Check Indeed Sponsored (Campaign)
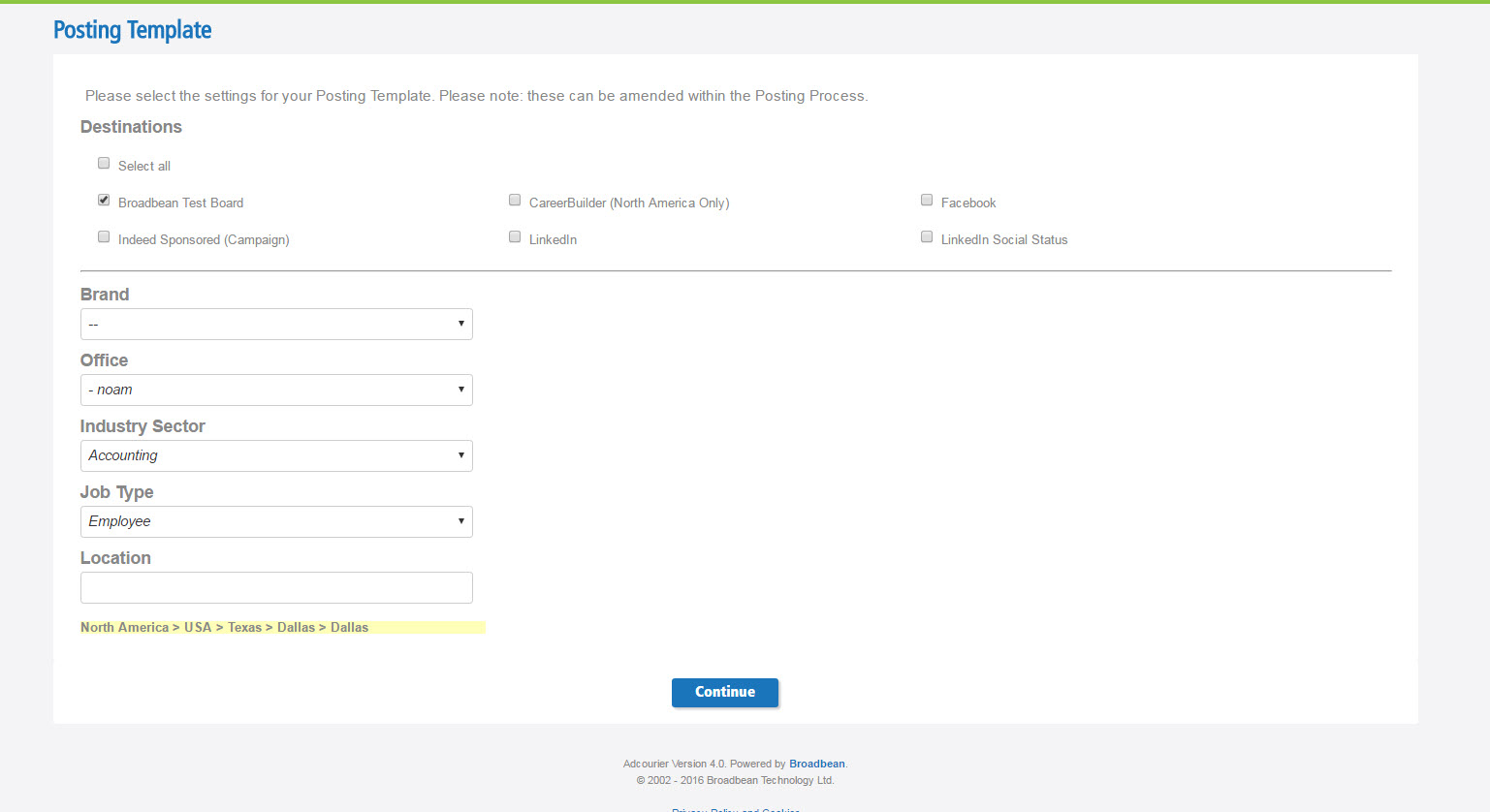Image resolution: width=1490 pixels, height=812 pixels. (x=104, y=236)
